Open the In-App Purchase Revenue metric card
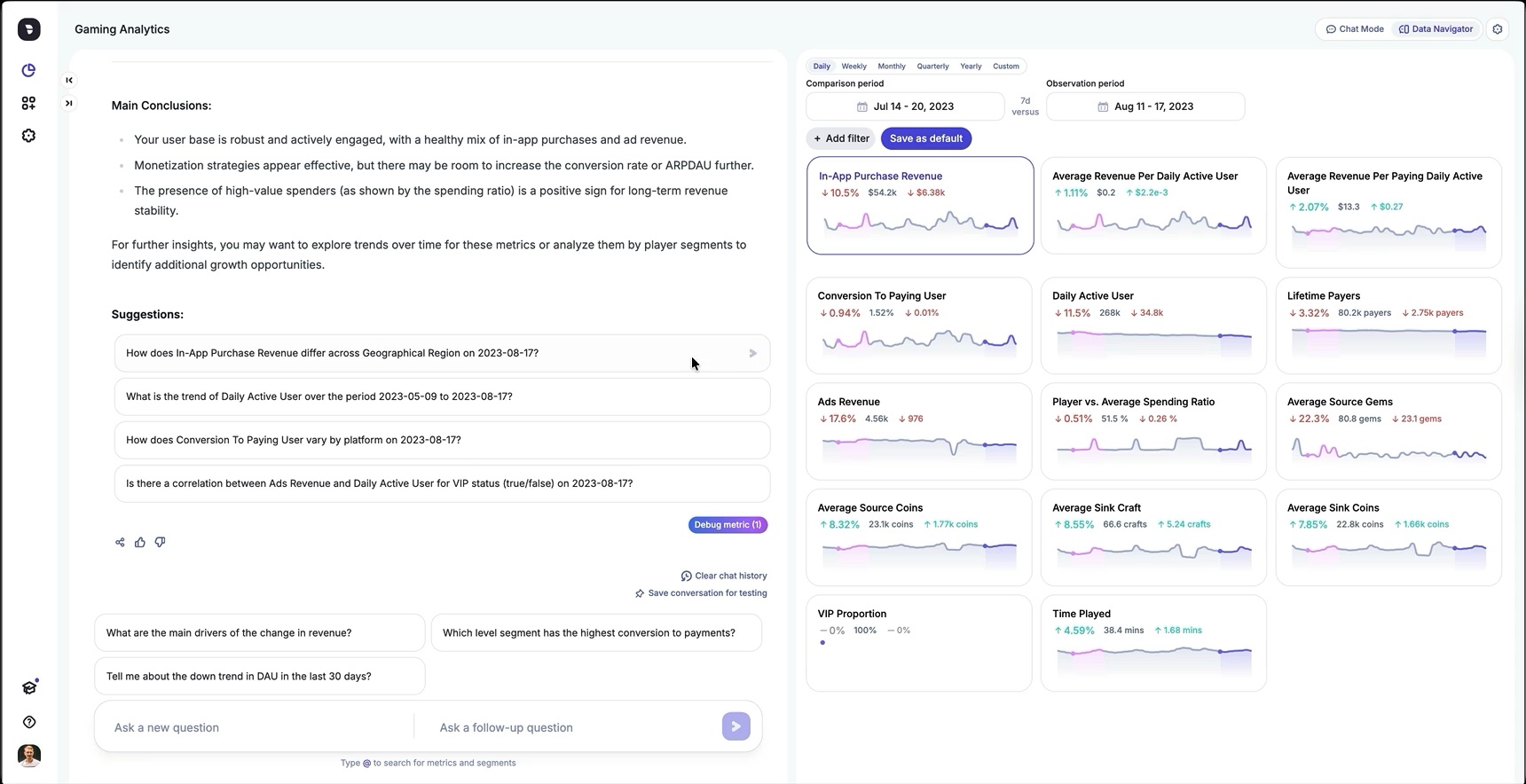Screen dimensions: 1526x784 [920, 206]
